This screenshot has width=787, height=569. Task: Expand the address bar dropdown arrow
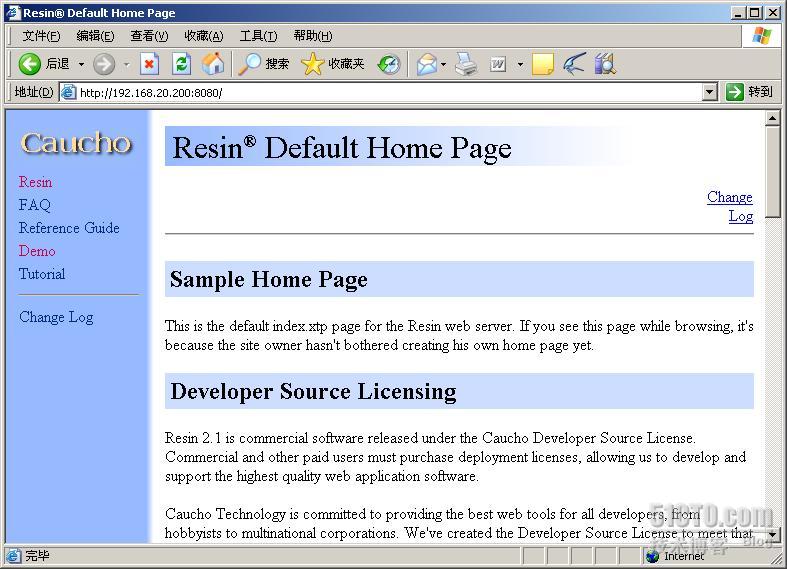coord(709,92)
